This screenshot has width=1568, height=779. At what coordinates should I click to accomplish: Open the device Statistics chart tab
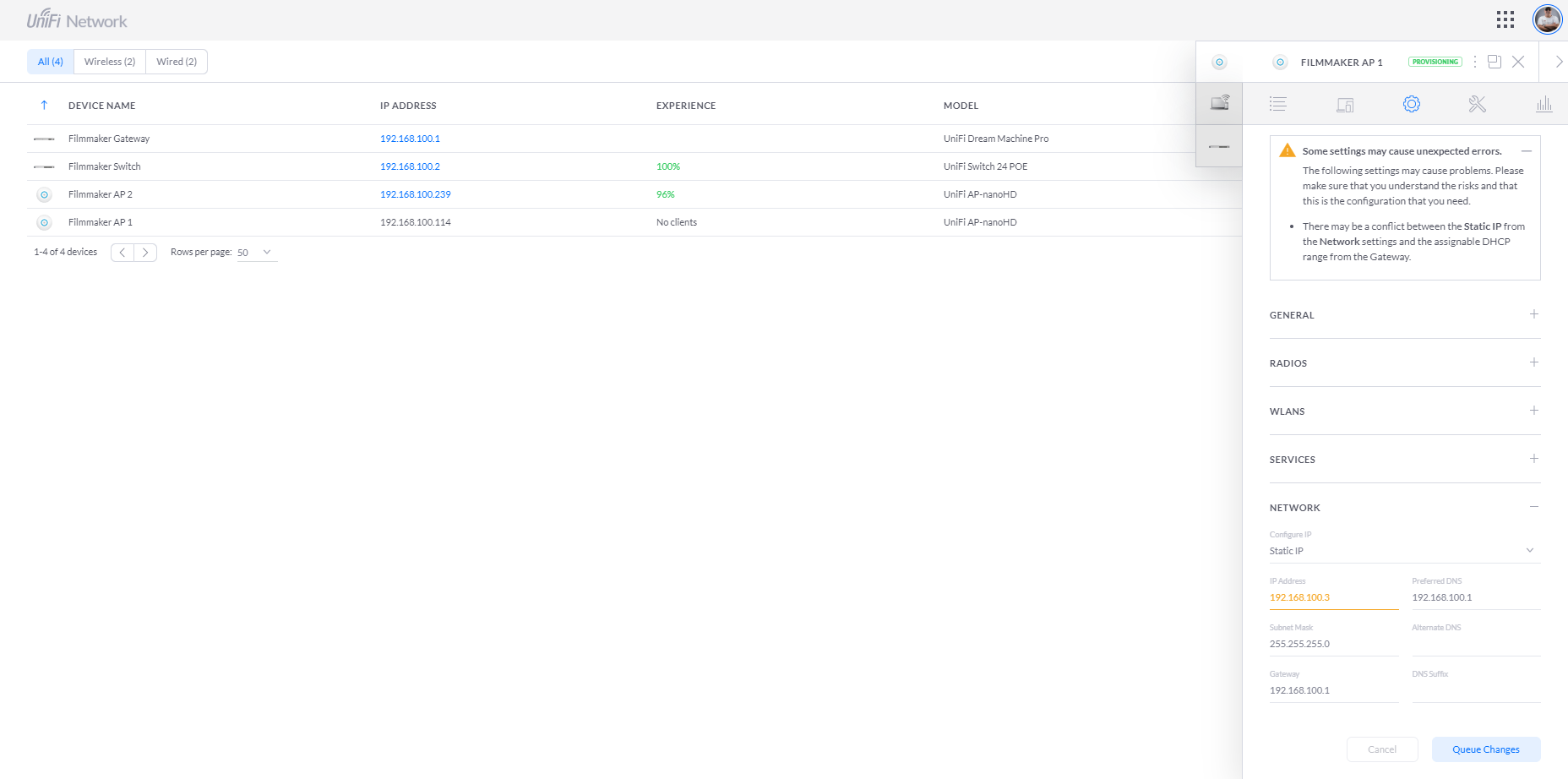[1544, 104]
